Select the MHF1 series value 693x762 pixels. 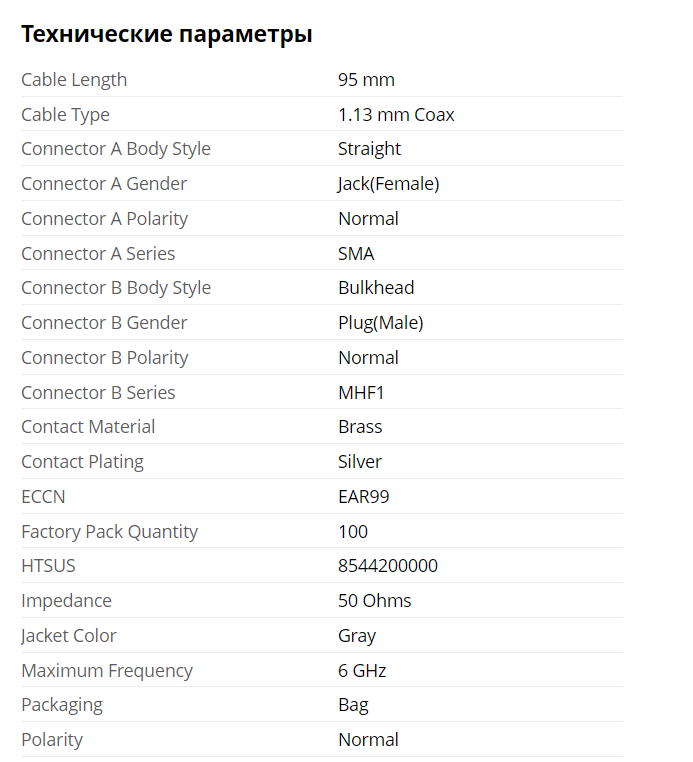[361, 393]
